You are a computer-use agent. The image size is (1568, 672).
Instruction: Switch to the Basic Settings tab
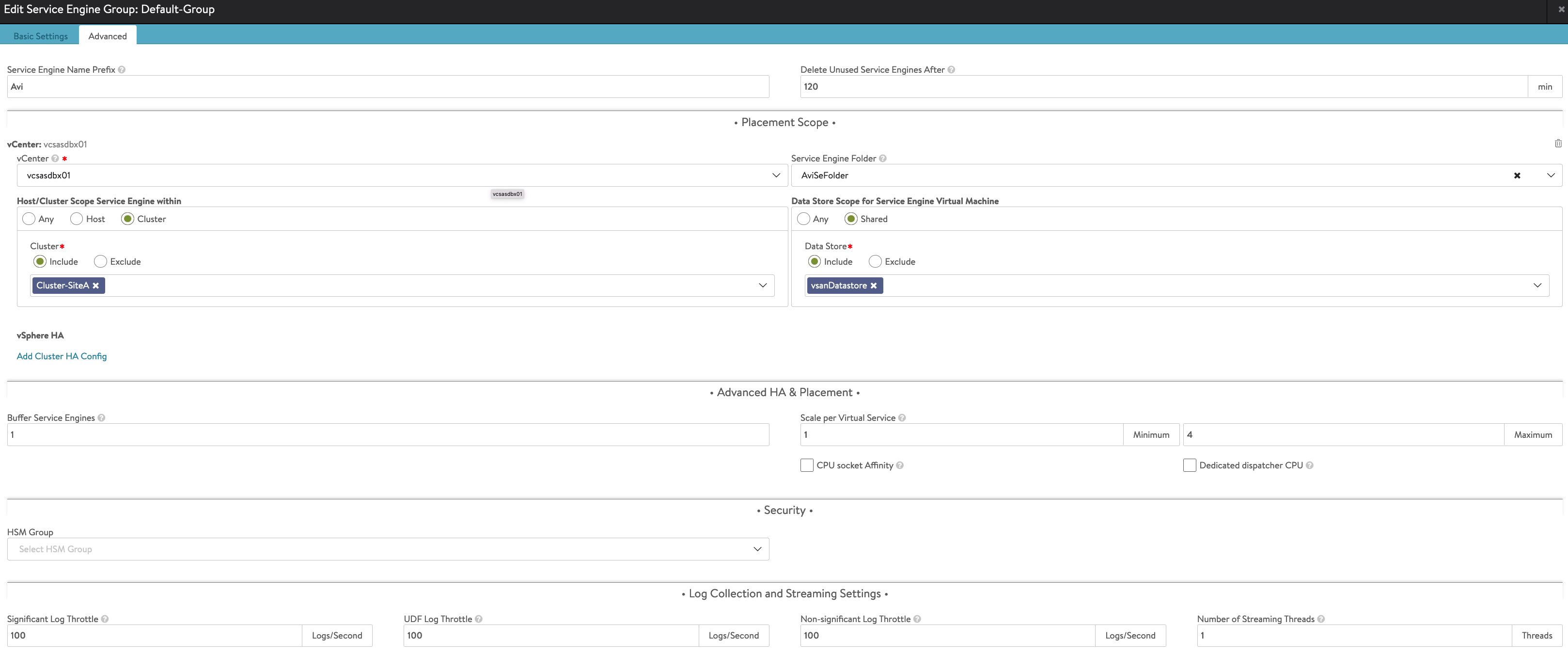coord(41,36)
